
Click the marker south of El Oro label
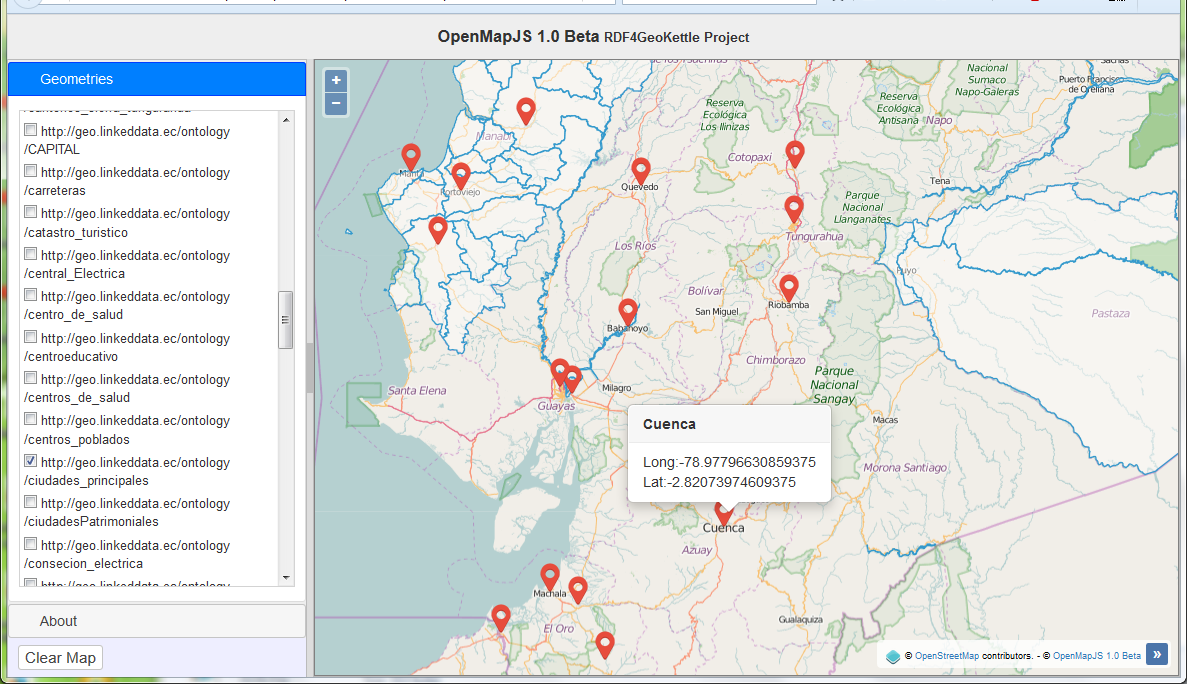pos(604,646)
